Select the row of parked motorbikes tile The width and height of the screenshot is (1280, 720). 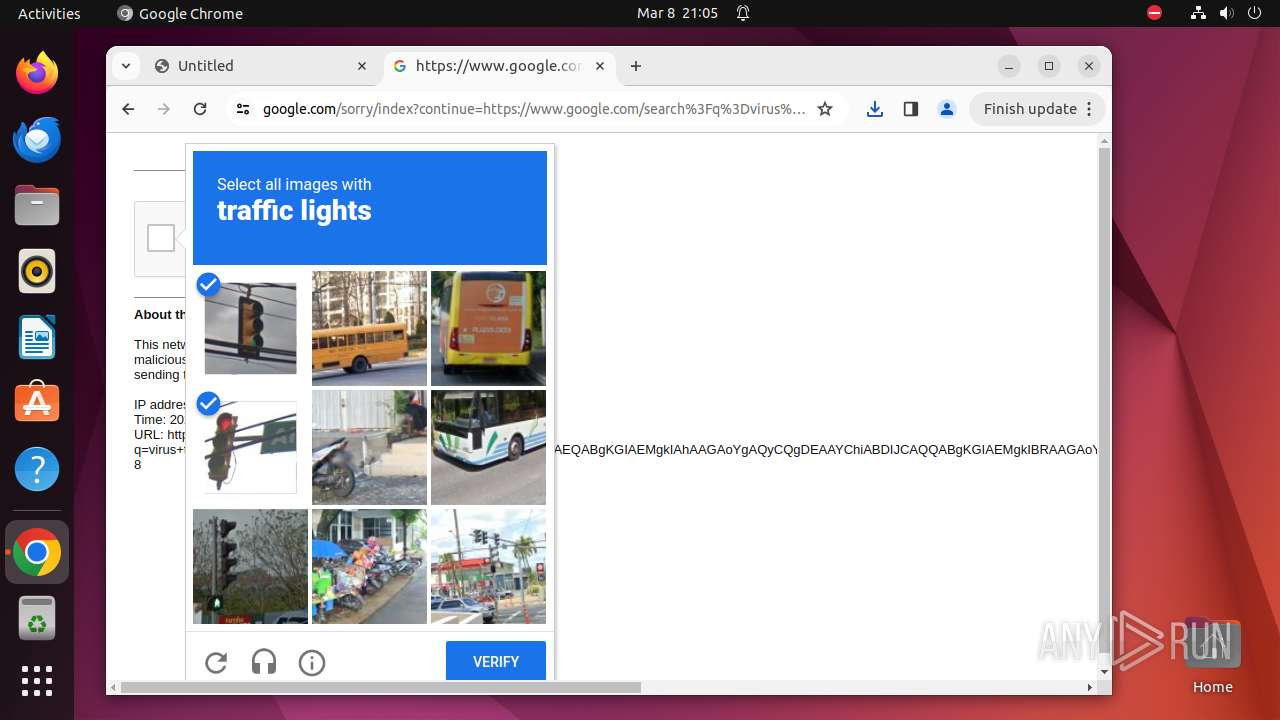(x=369, y=566)
